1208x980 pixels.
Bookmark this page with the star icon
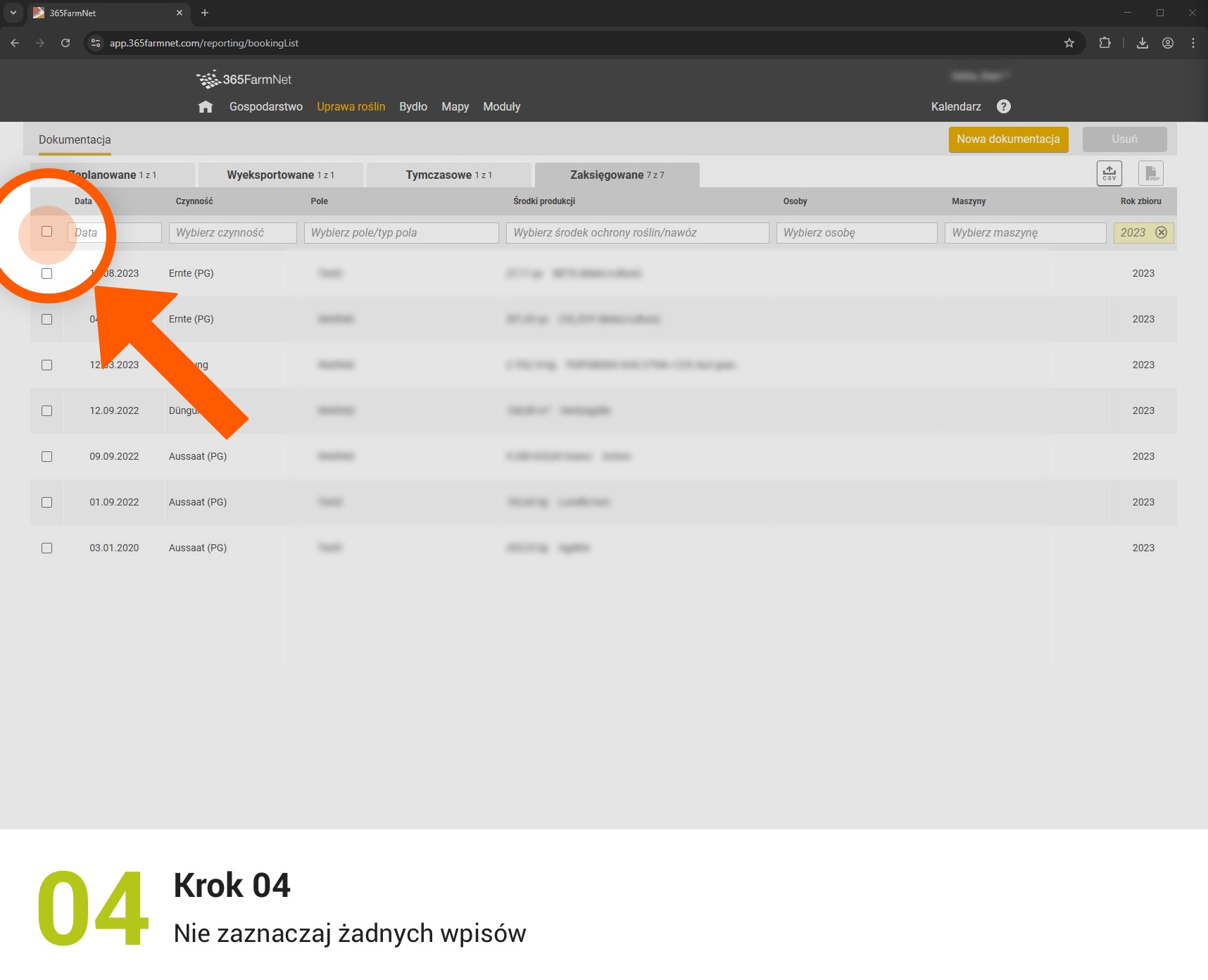coord(1069,43)
